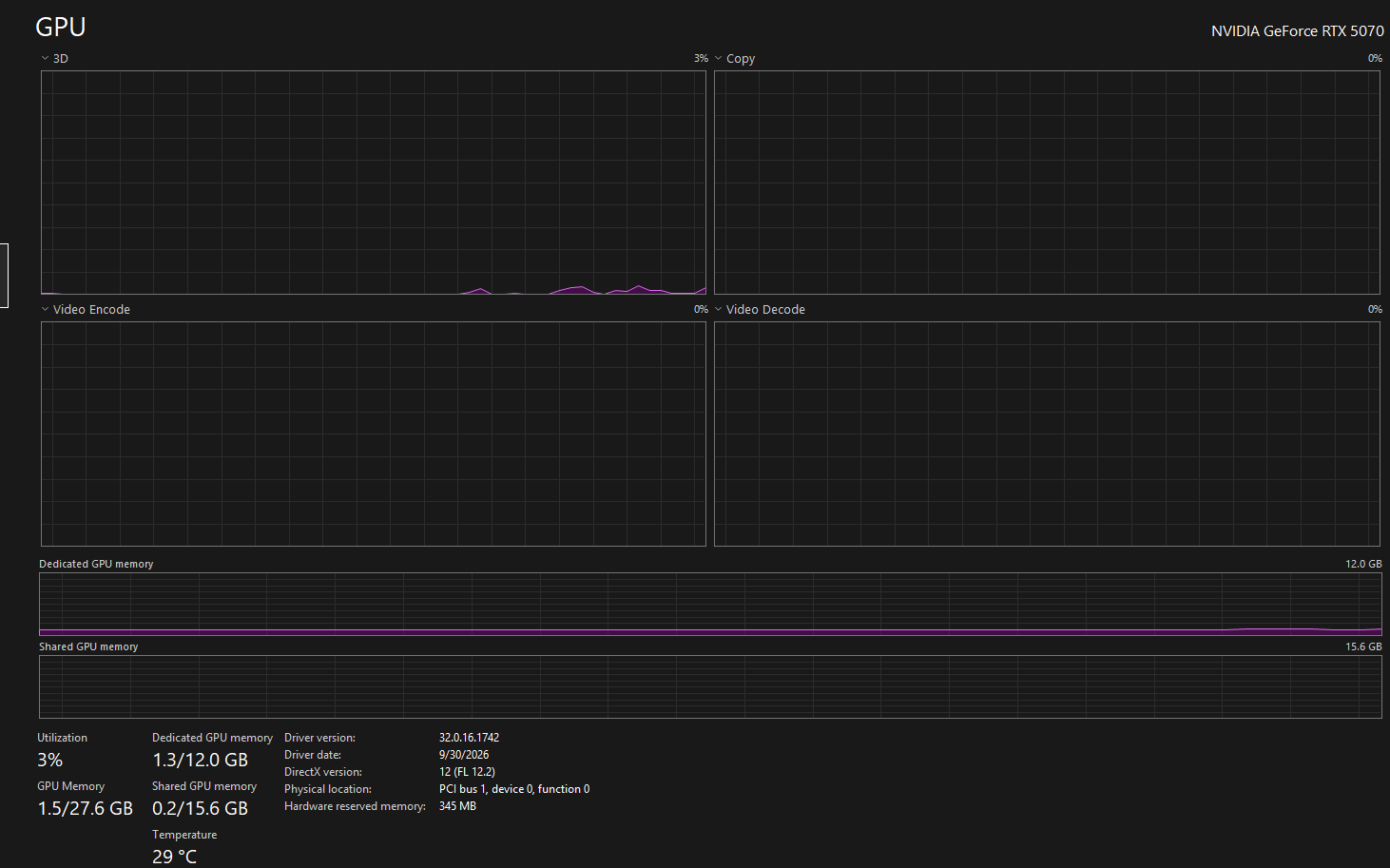Click the 1.5/27.6 GB GPU Memory value
The width and height of the screenshot is (1390, 868).
86,808
